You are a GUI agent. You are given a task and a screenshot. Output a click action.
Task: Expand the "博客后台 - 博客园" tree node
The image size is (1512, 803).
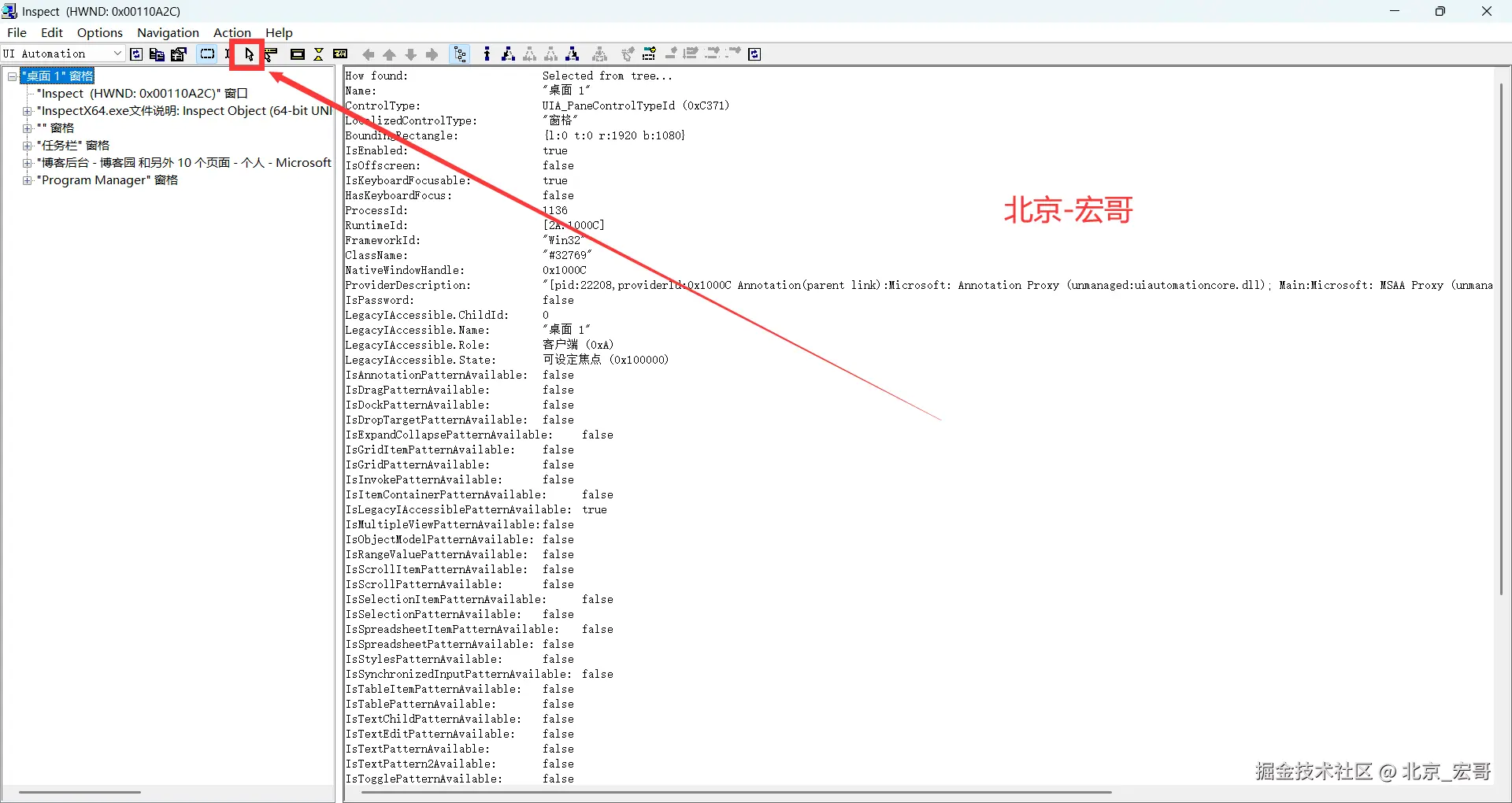tap(28, 163)
